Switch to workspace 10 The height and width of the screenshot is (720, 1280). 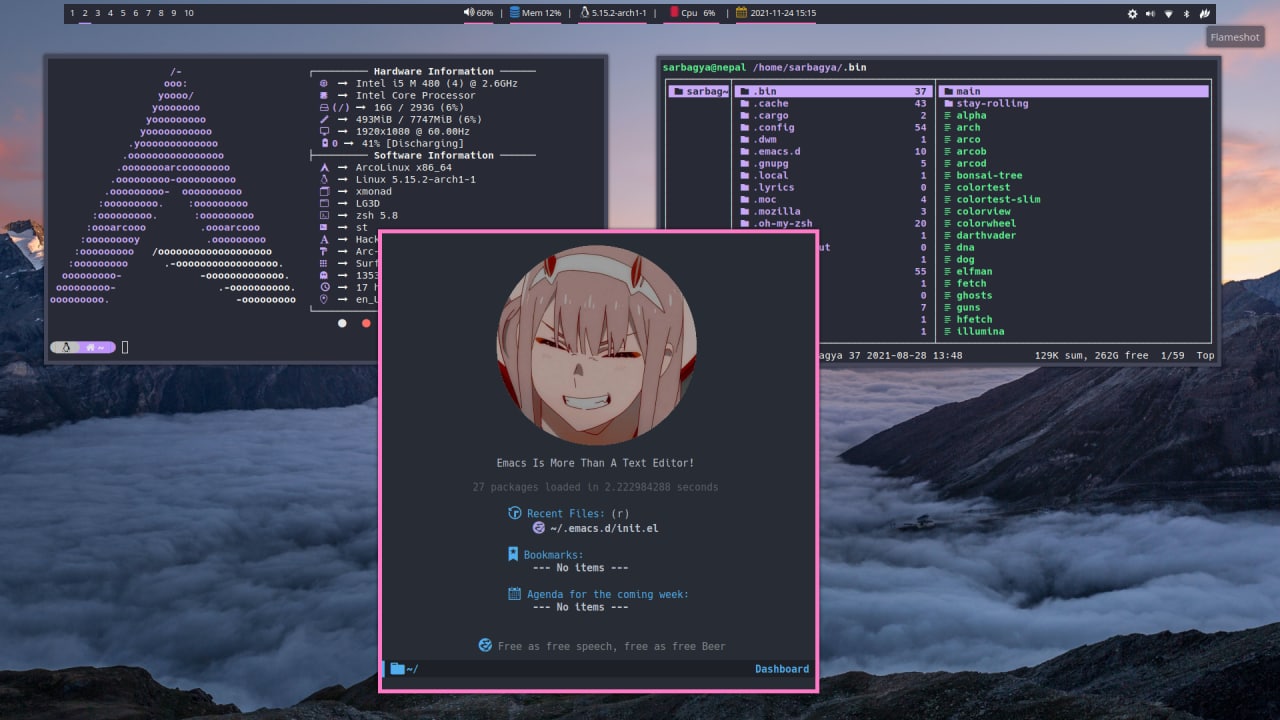pyautogui.click(x=188, y=13)
